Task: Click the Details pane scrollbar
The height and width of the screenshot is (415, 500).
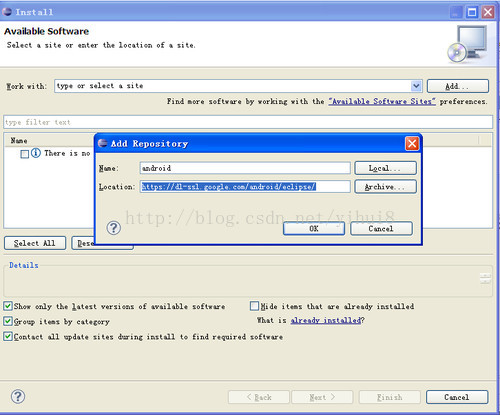Action: (x=485, y=279)
